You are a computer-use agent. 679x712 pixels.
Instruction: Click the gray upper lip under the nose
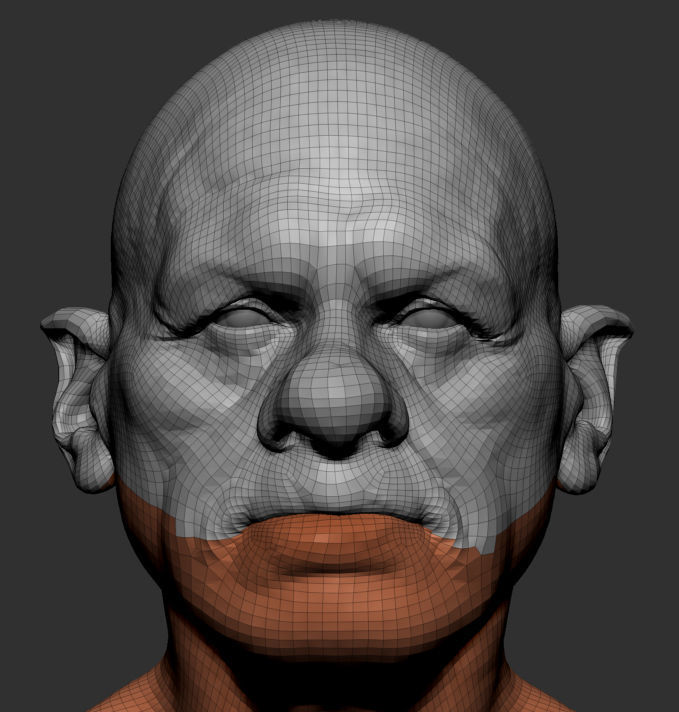pyautogui.click(x=336, y=488)
